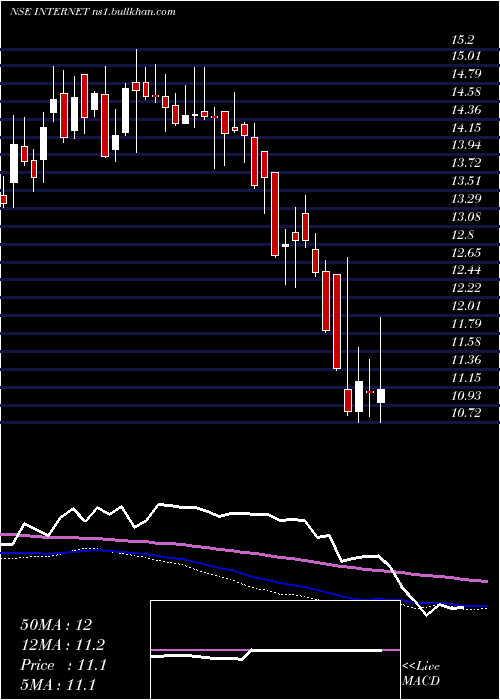Click the 12MA : 11.2 reading

coord(63,645)
